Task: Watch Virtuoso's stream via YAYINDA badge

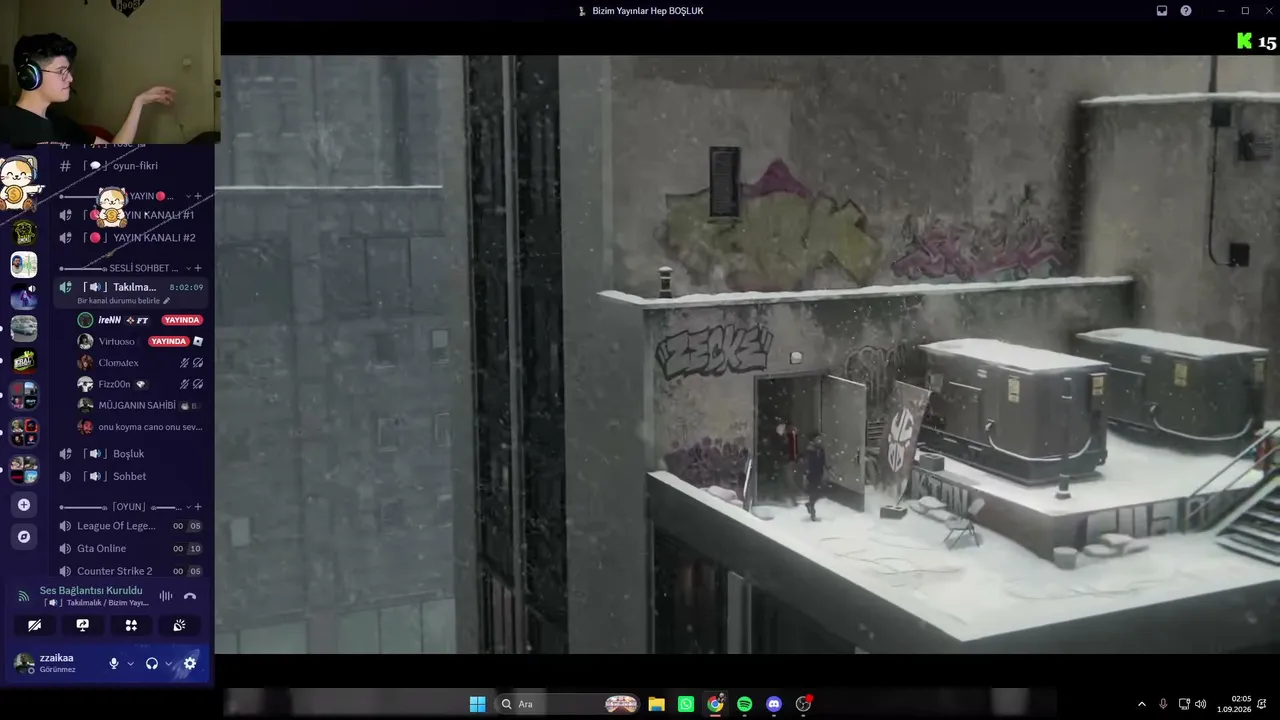Action: [168, 341]
